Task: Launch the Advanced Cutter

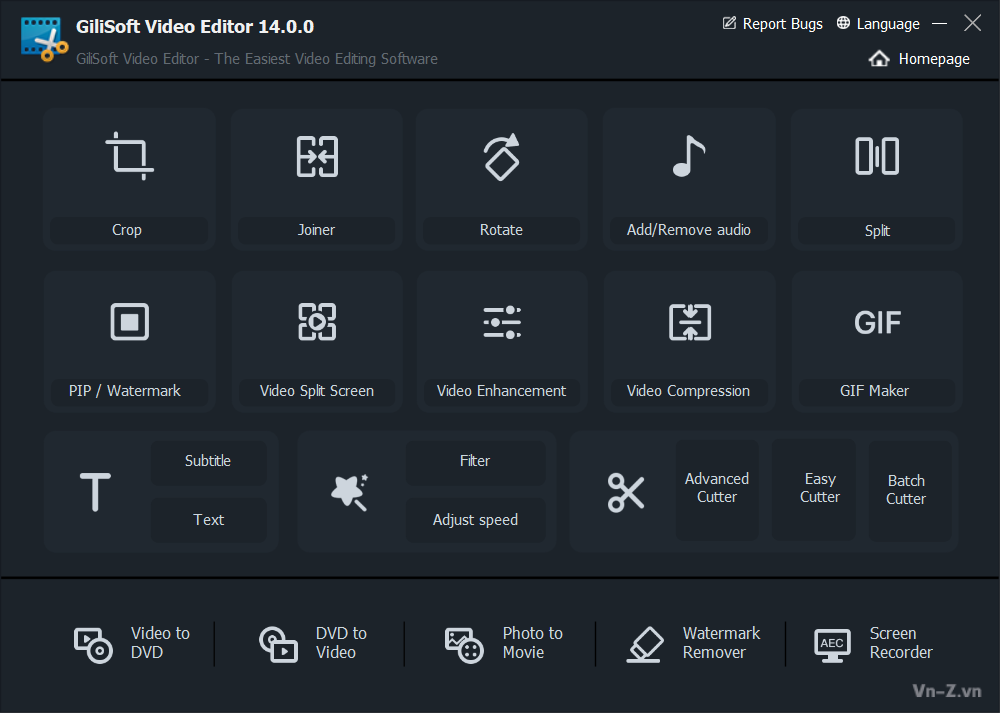Action: [717, 489]
